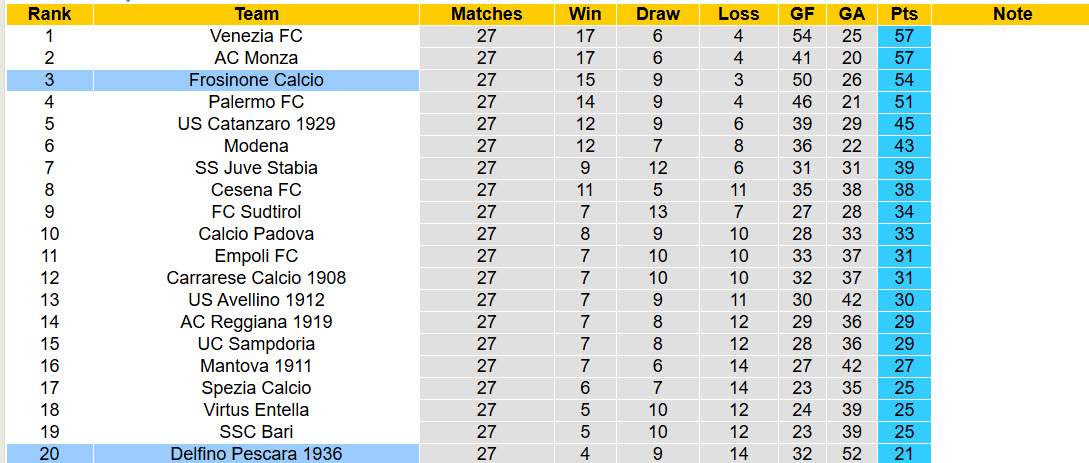1089x463 pixels.
Task: Click Modena's points cell showing 43
Action: pyautogui.click(x=904, y=146)
